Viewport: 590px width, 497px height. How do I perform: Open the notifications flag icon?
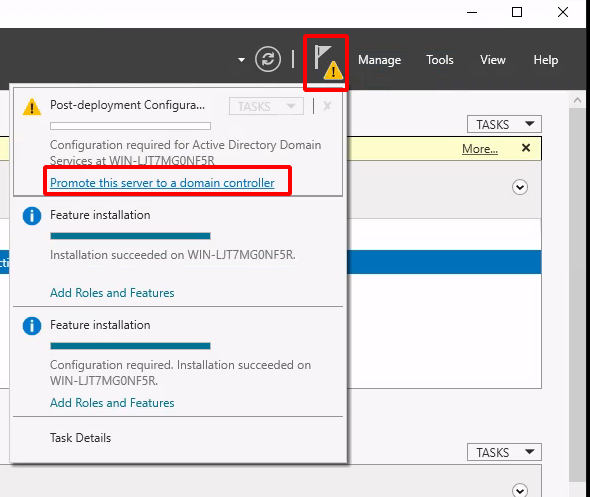(327, 62)
